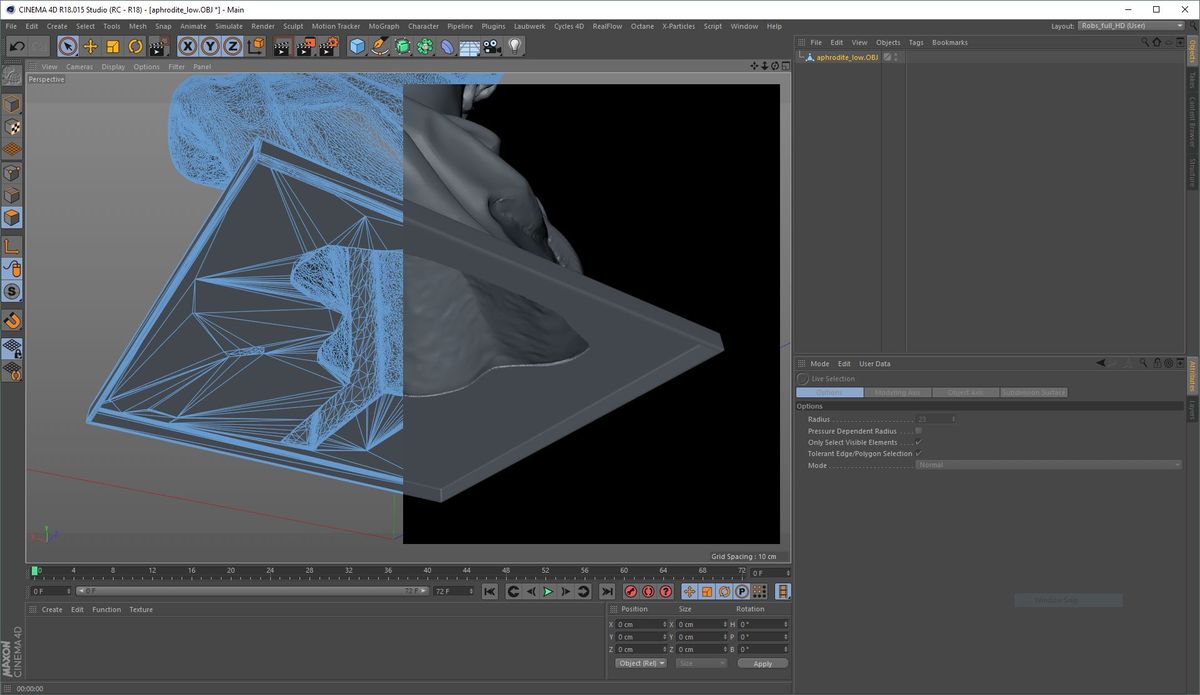Open the Render Settings icon
This screenshot has width=1200, height=695.
coord(328,46)
